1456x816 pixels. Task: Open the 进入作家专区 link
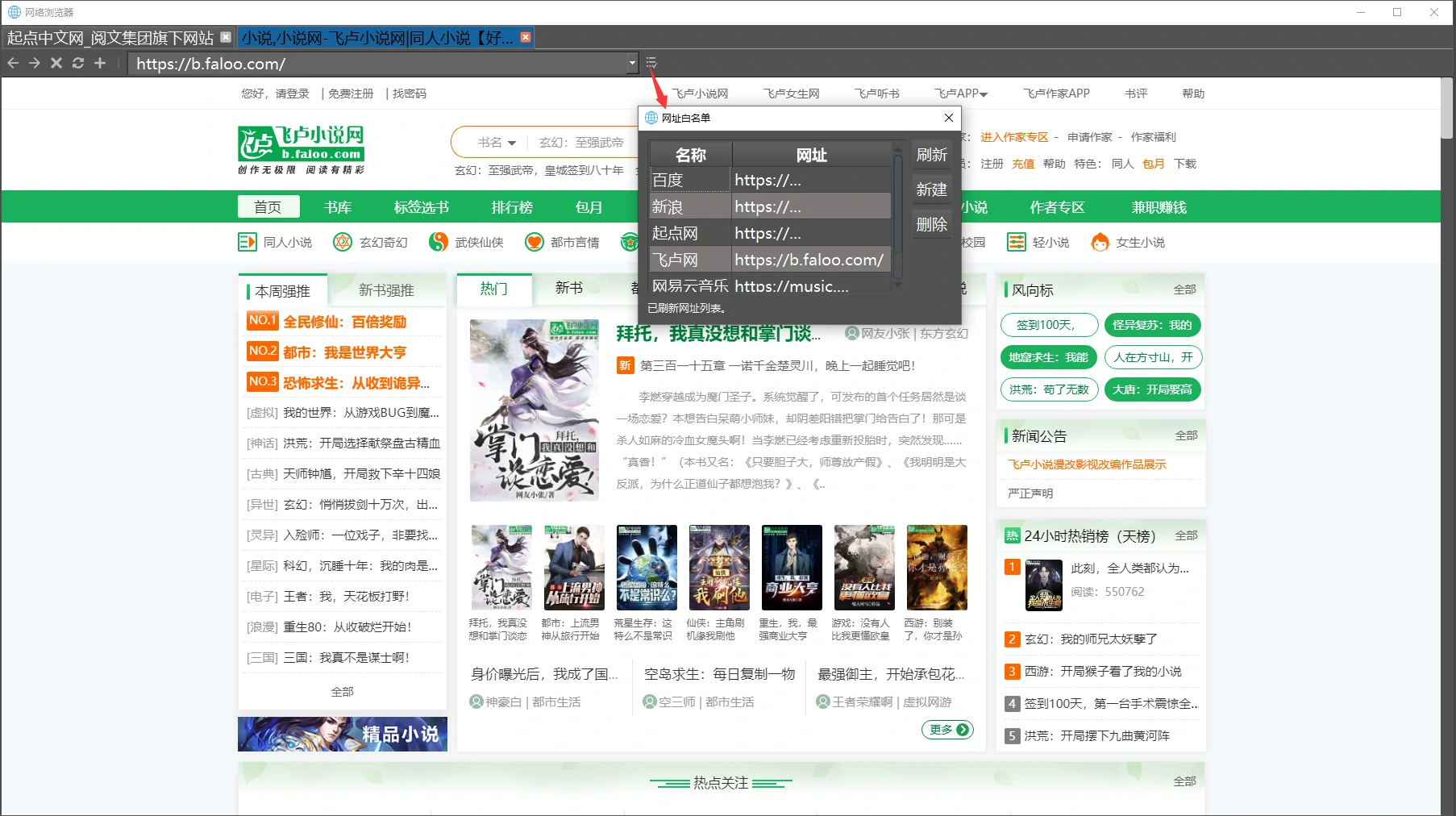click(1014, 137)
